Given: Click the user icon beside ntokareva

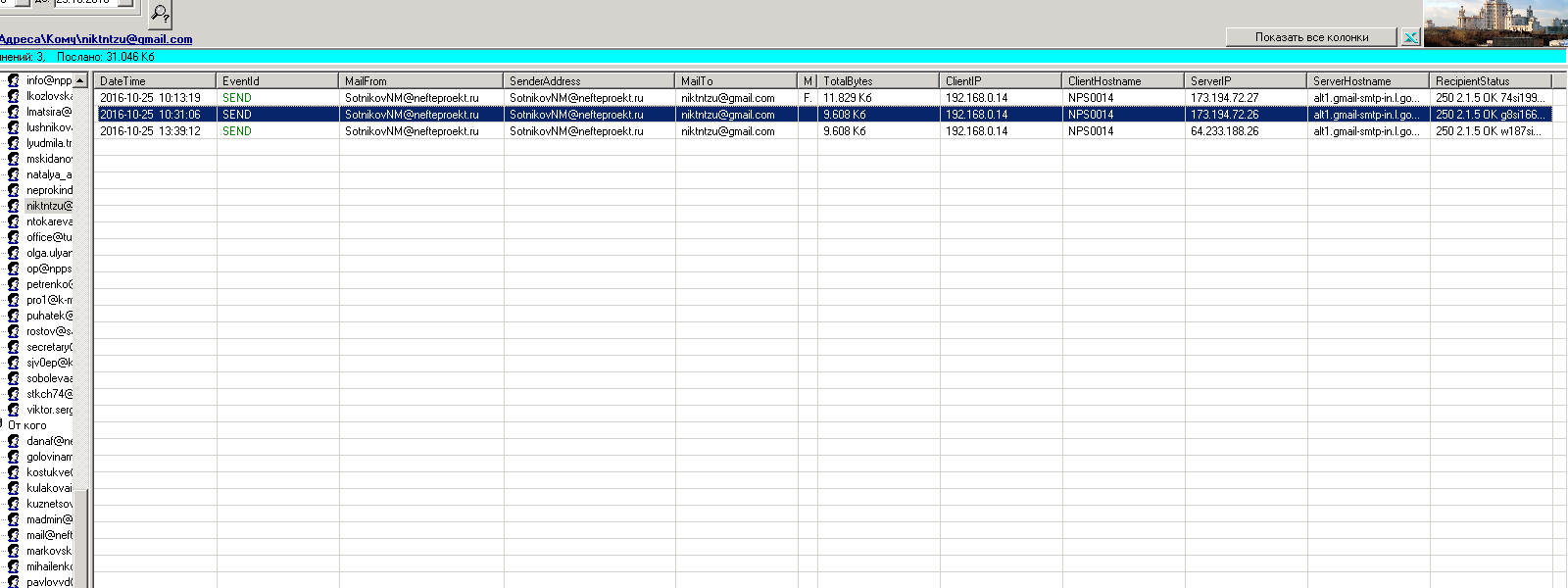Looking at the screenshot, I should (14, 221).
